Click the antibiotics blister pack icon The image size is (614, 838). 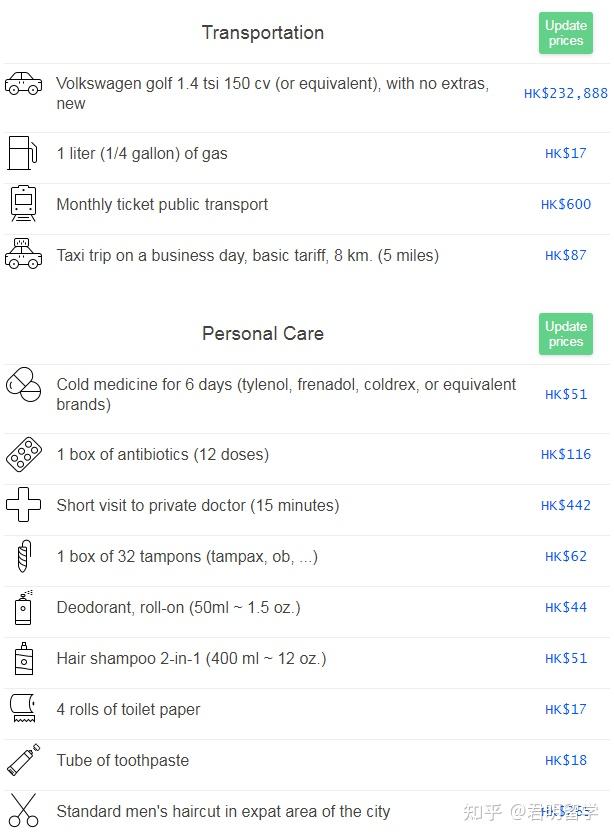[x=23, y=454]
